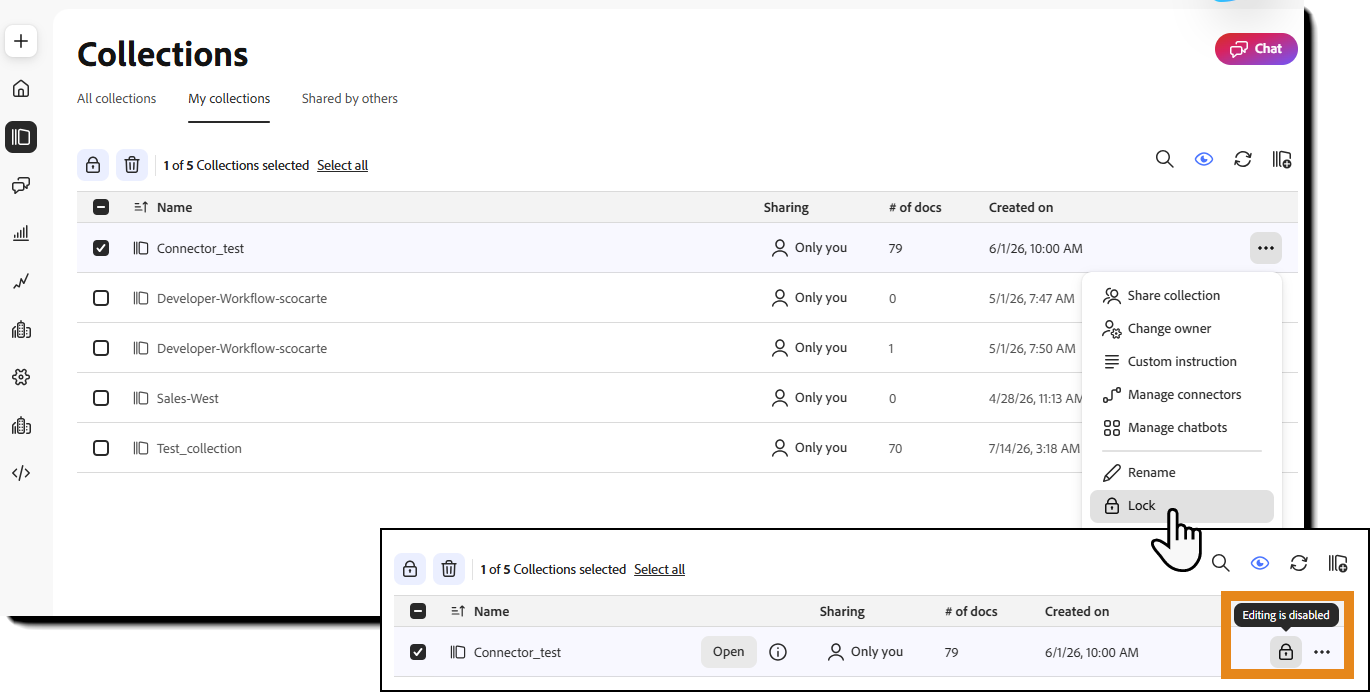Click the trash icon in the inset panel

click(449, 569)
